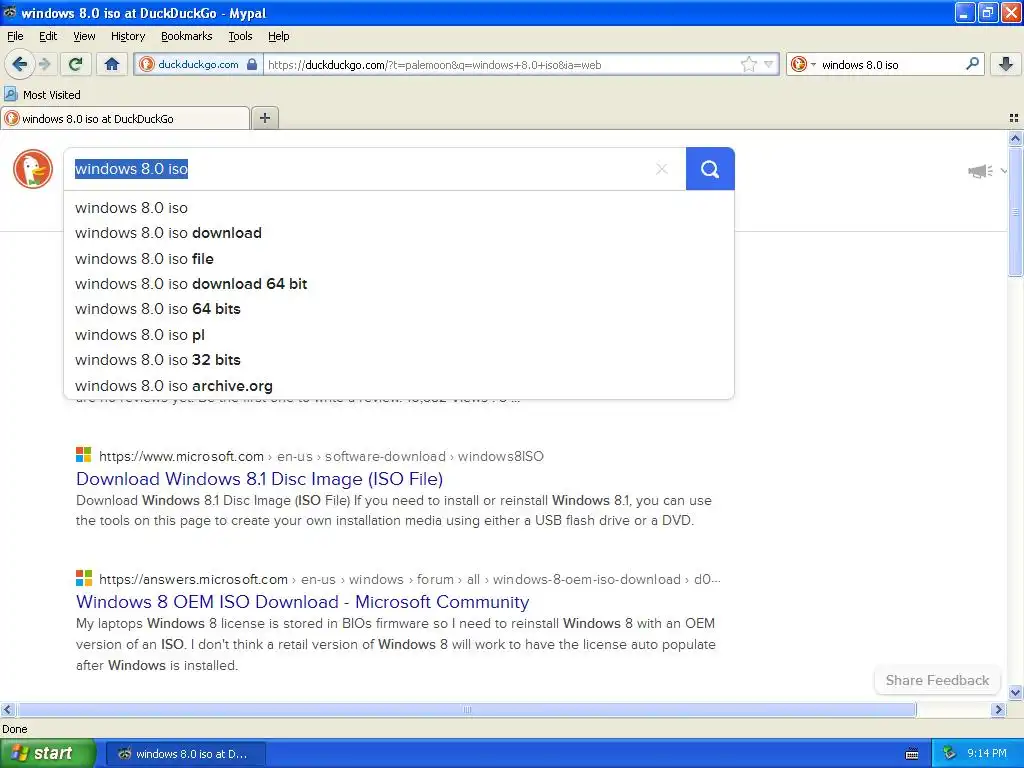
Task: Click the horizontal scrollbar right arrow
Action: pos(998,709)
